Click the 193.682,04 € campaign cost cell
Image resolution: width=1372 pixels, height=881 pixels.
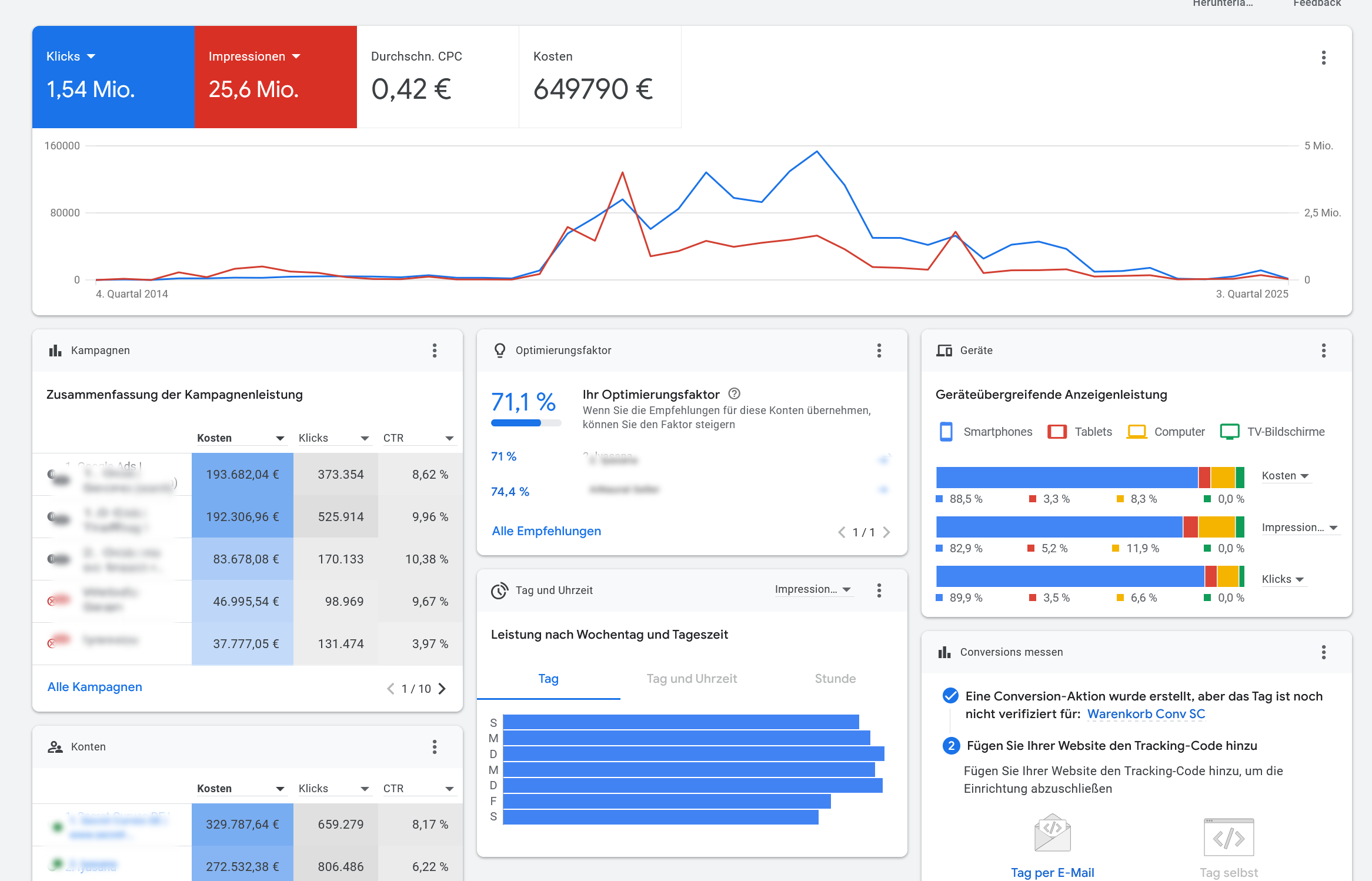click(x=242, y=475)
